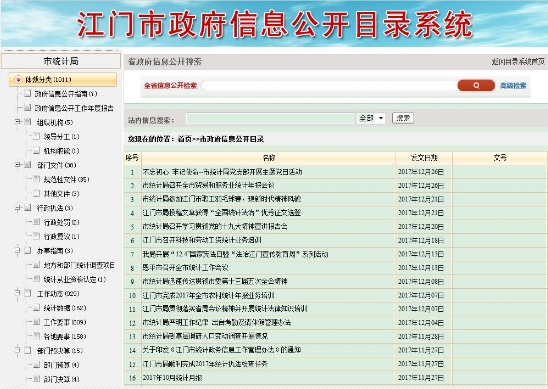This screenshot has height=389, width=548.
Task: Collapse the 办事指南 tree node
Action: pyautogui.click(x=17, y=250)
